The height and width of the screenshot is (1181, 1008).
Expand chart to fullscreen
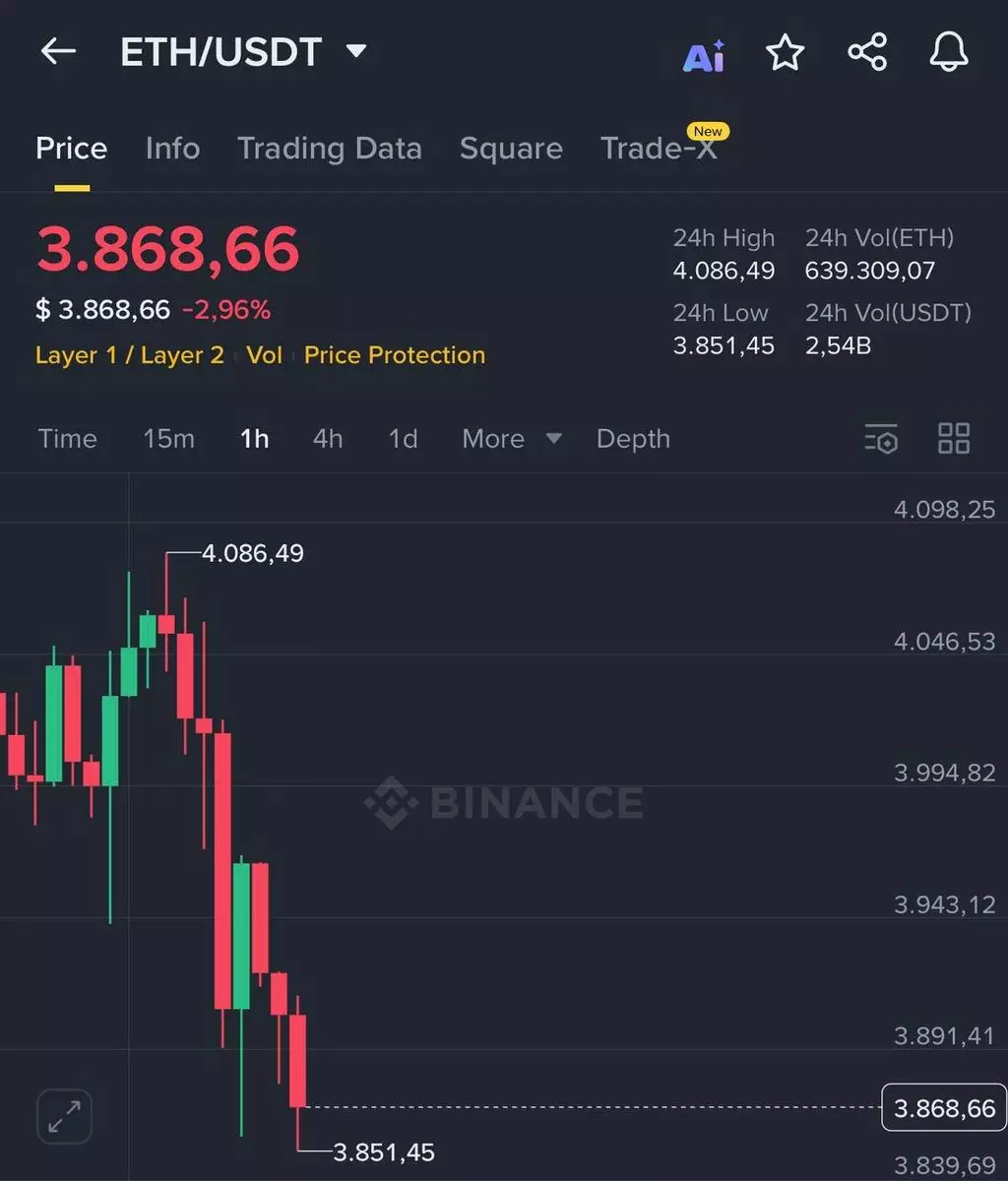[64, 1116]
